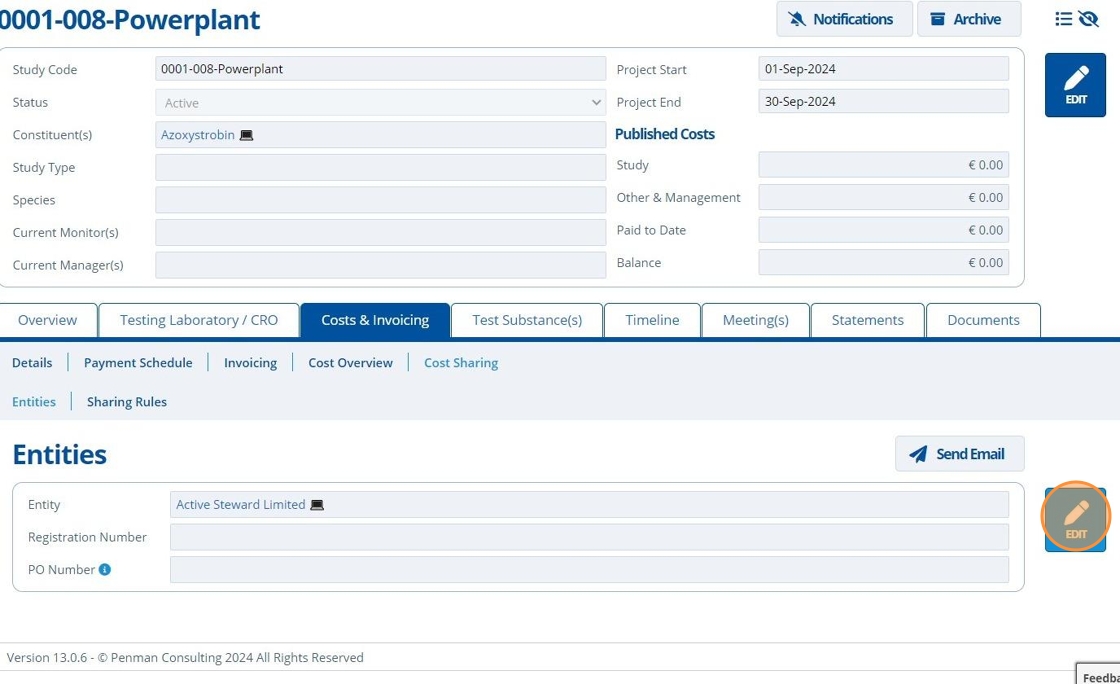Select the Cost Sharing sub-tab
Screen dimensions: 1120x684
(461, 363)
